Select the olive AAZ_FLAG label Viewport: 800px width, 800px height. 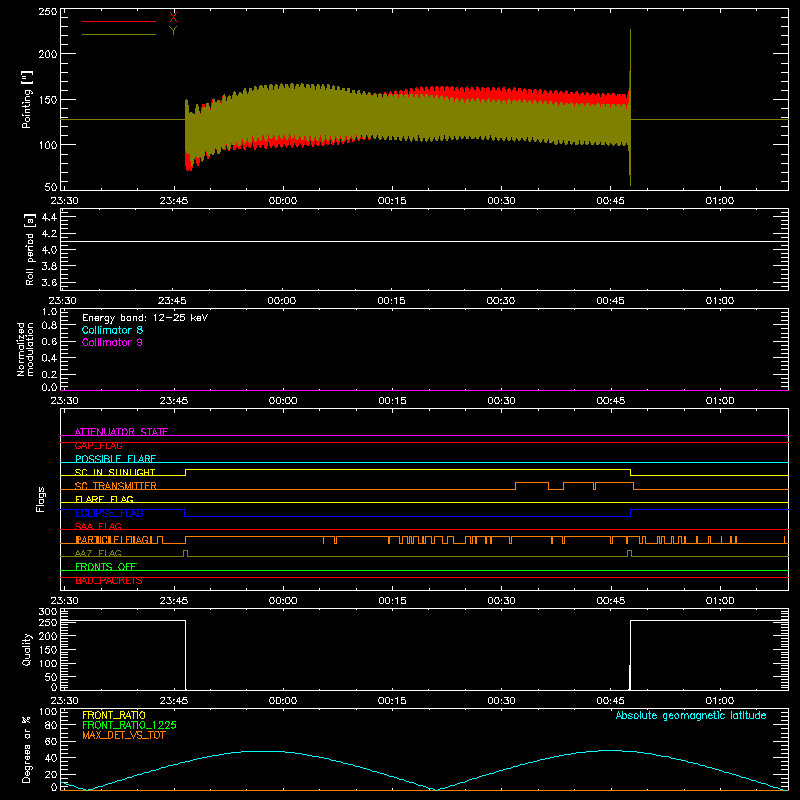pos(98,553)
